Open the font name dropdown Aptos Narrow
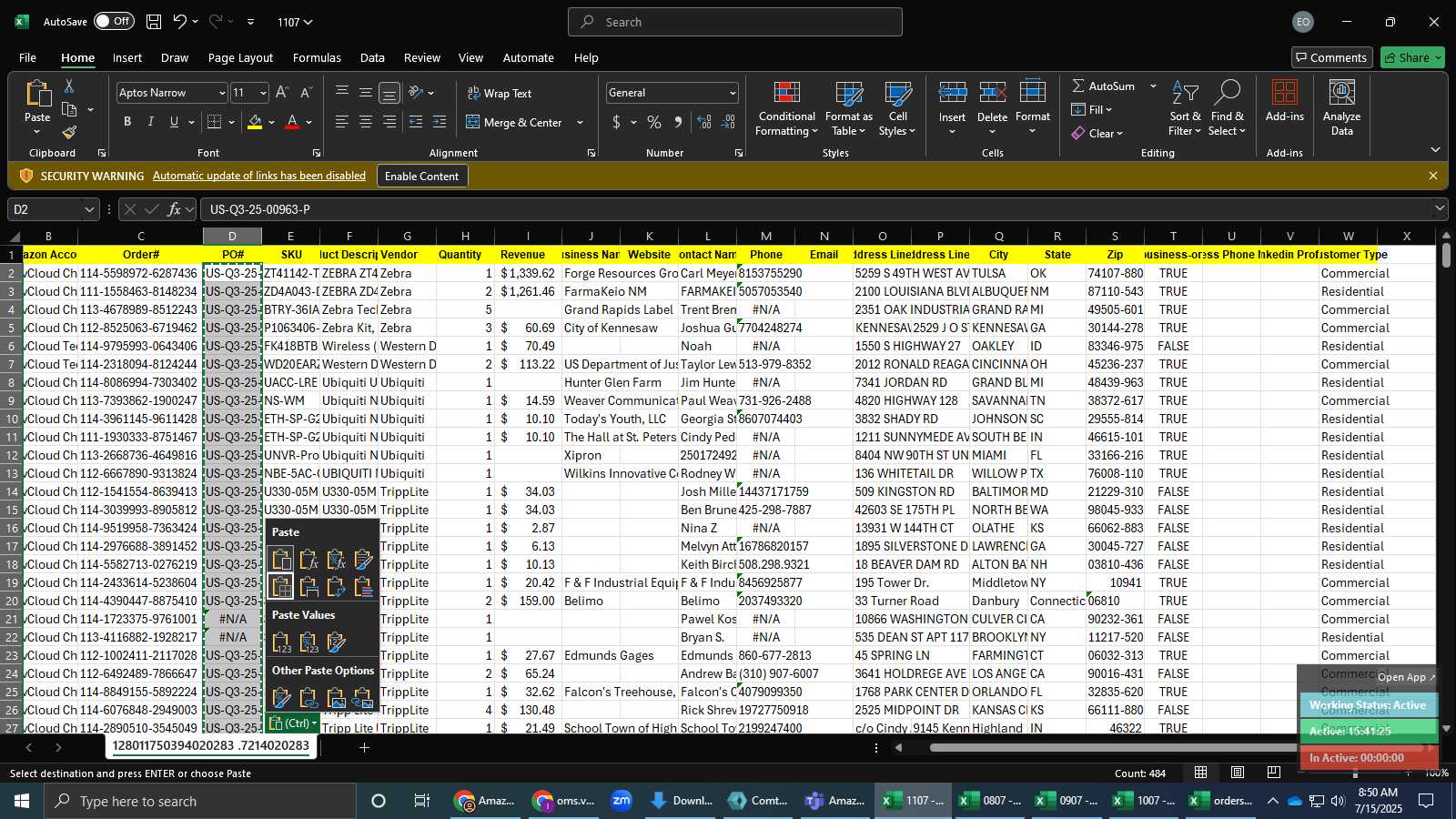1456x819 pixels. [x=221, y=93]
